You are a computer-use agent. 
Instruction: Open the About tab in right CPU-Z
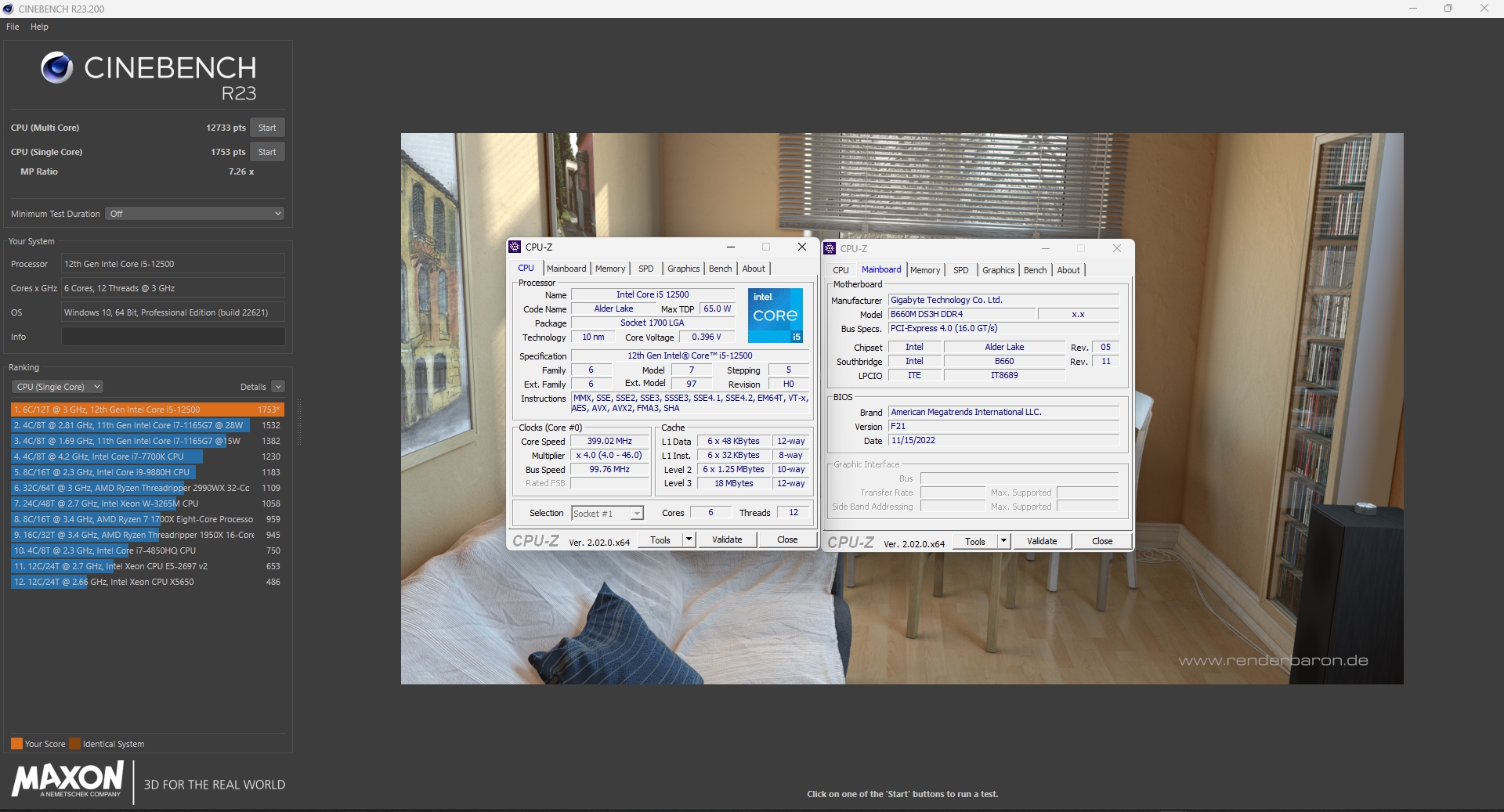click(x=1069, y=270)
